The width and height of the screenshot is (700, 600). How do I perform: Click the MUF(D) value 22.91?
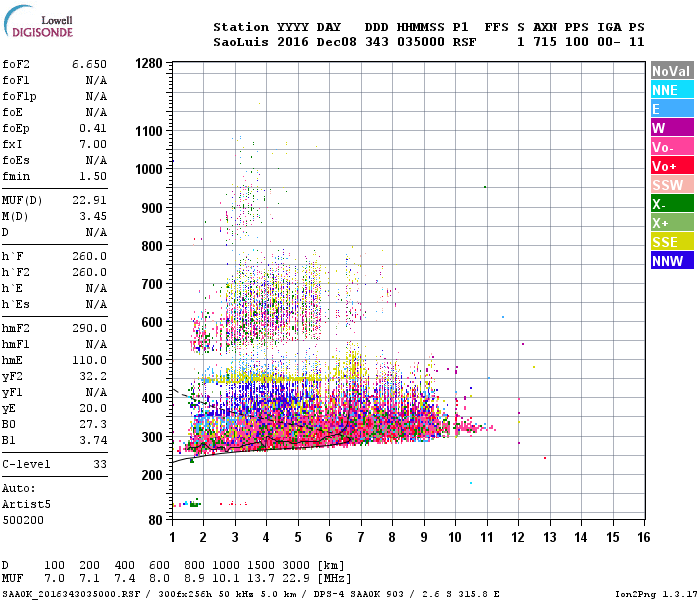tap(89, 200)
